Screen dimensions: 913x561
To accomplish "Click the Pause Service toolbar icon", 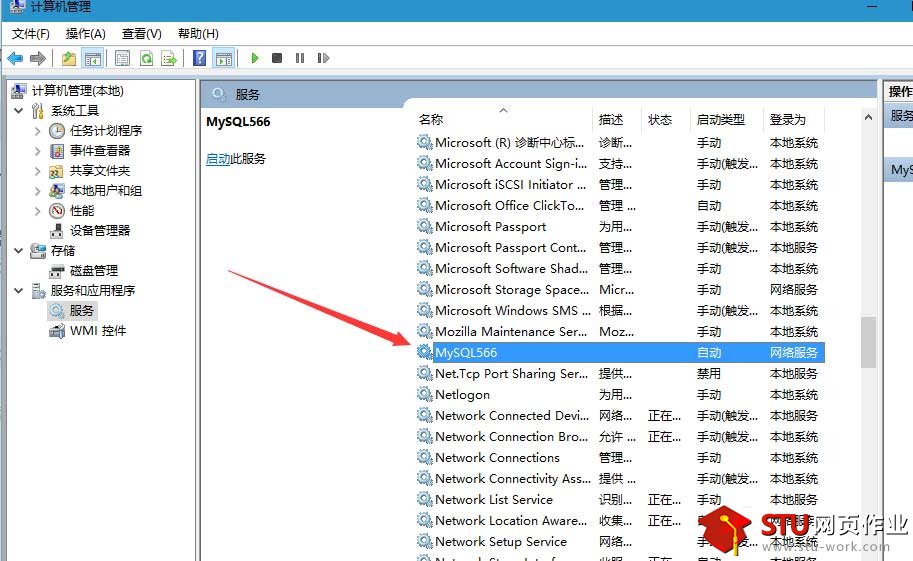I will point(300,58).
